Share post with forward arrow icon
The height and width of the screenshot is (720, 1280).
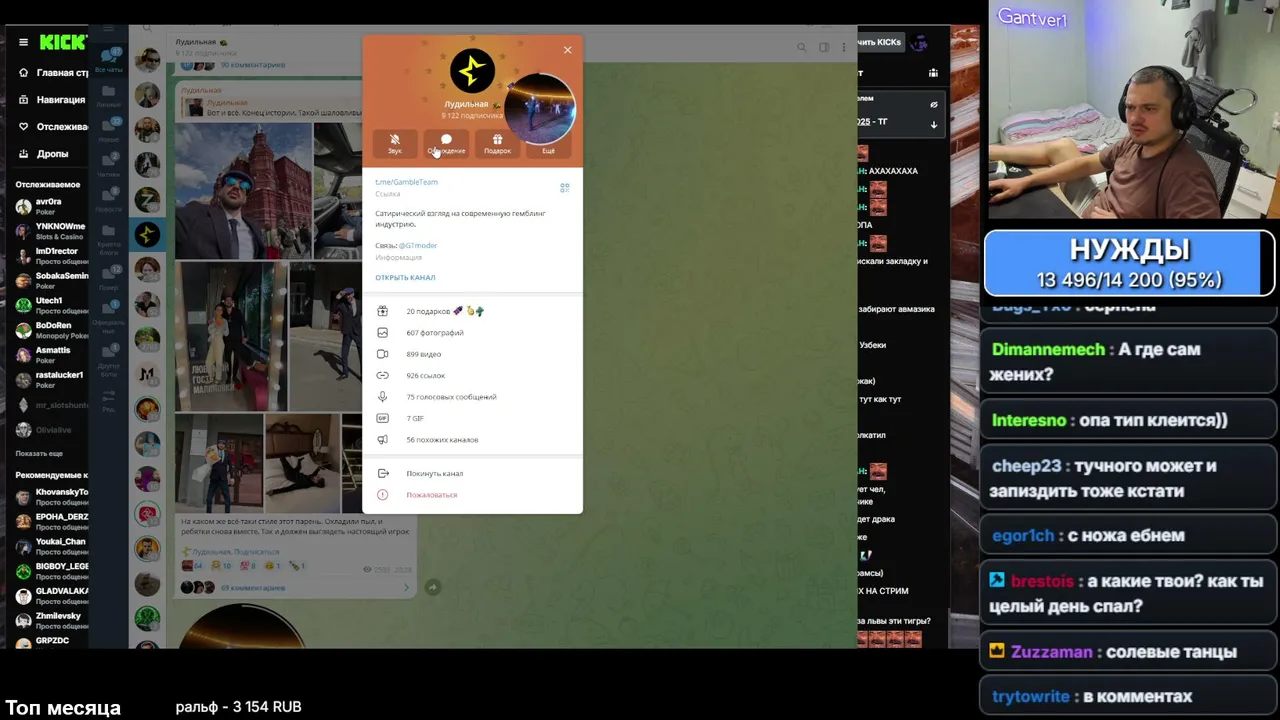click(432, 588)
